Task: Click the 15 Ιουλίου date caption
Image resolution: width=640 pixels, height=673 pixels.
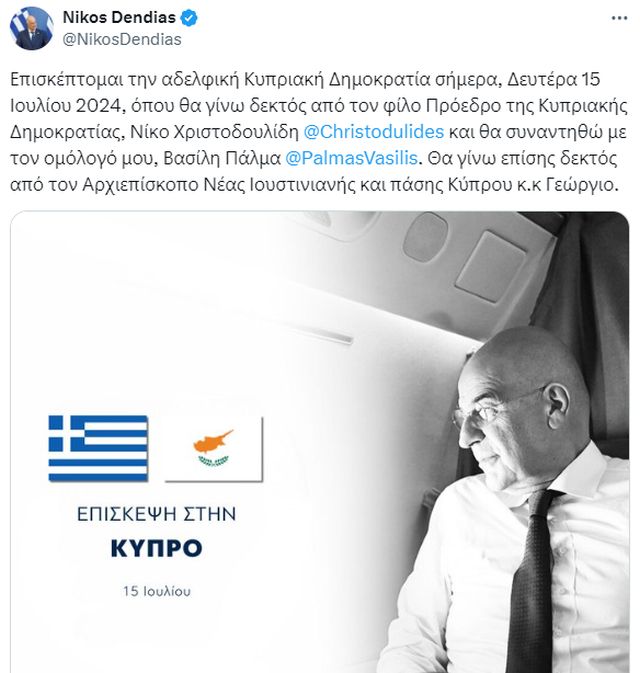Action: (157, 591)
